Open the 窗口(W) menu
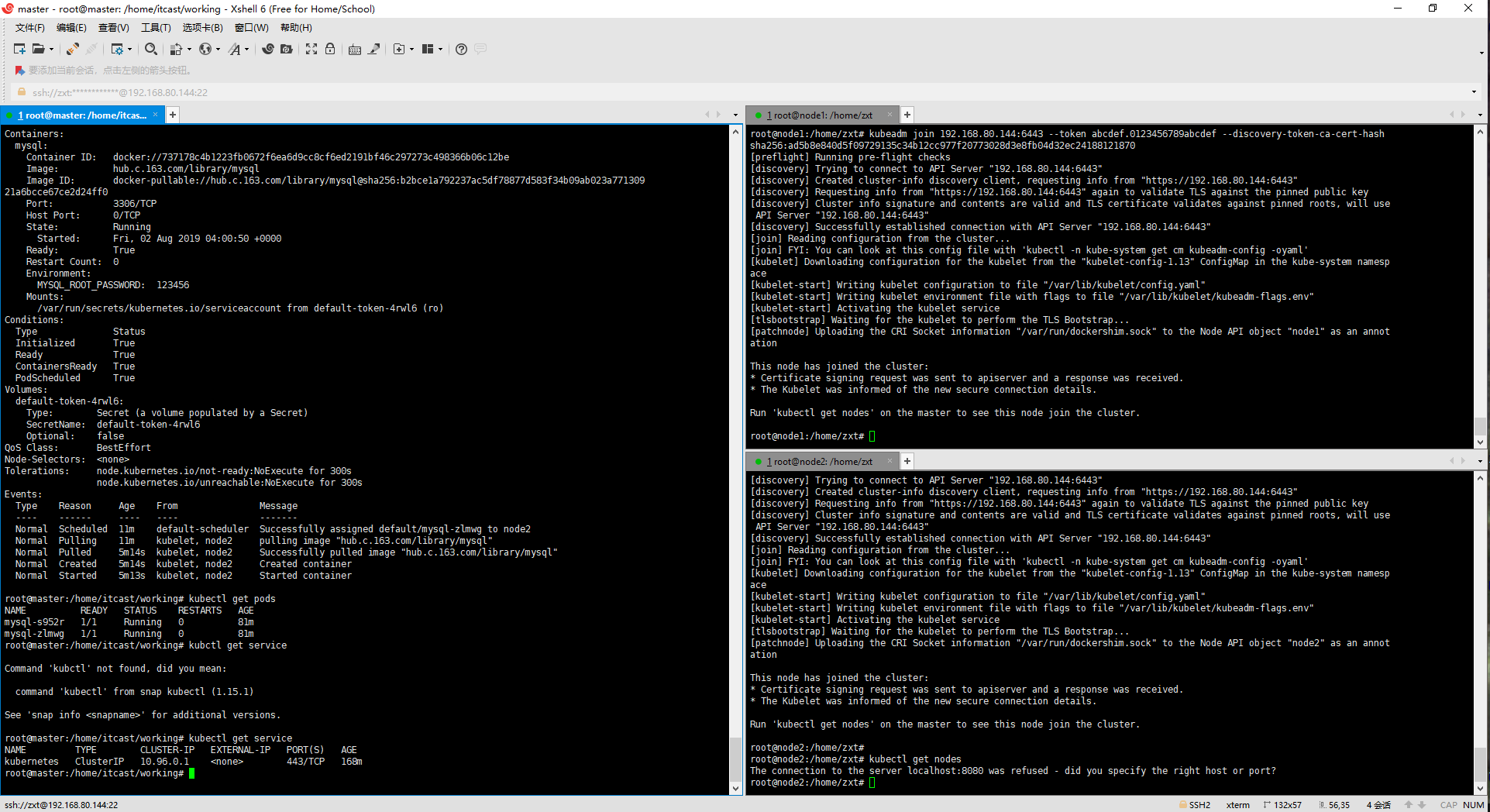Screen dimensions: 1490x812 point(251,28)
